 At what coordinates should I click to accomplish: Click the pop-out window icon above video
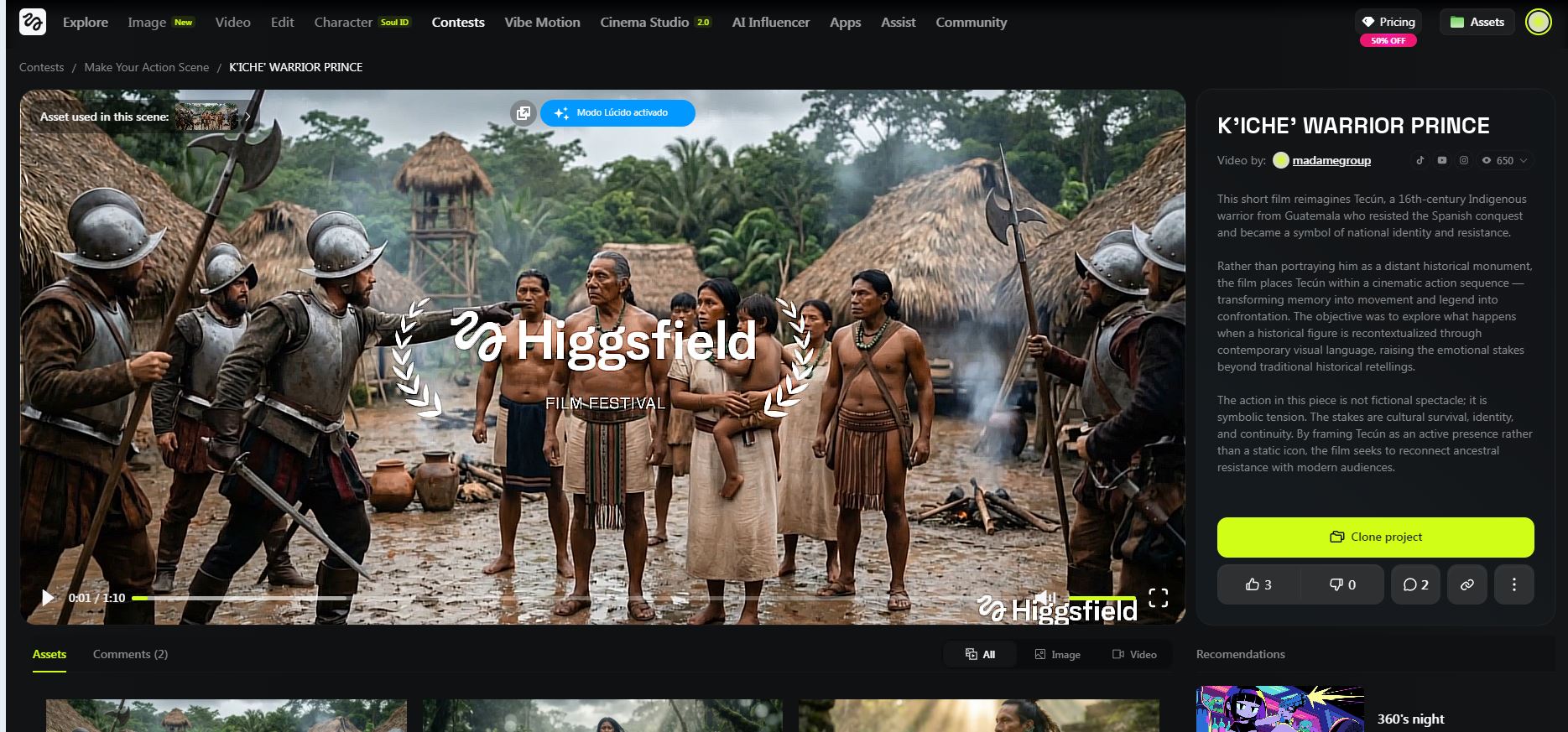point(523,113)
